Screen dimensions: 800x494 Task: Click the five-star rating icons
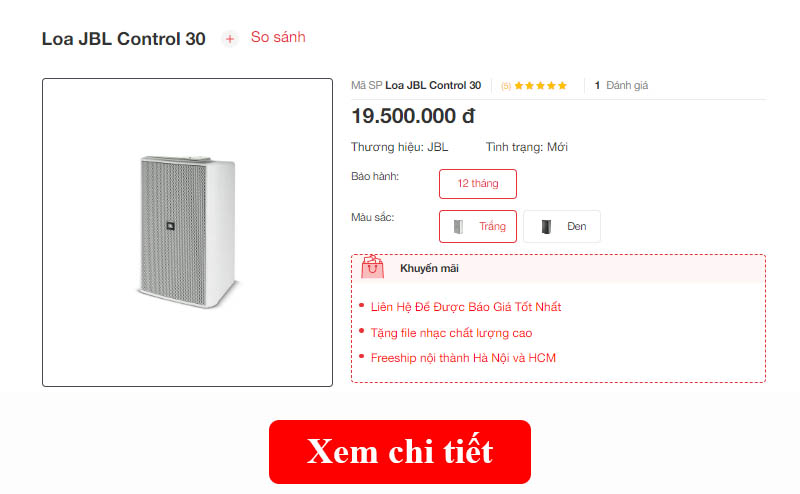tap(541, 86)
